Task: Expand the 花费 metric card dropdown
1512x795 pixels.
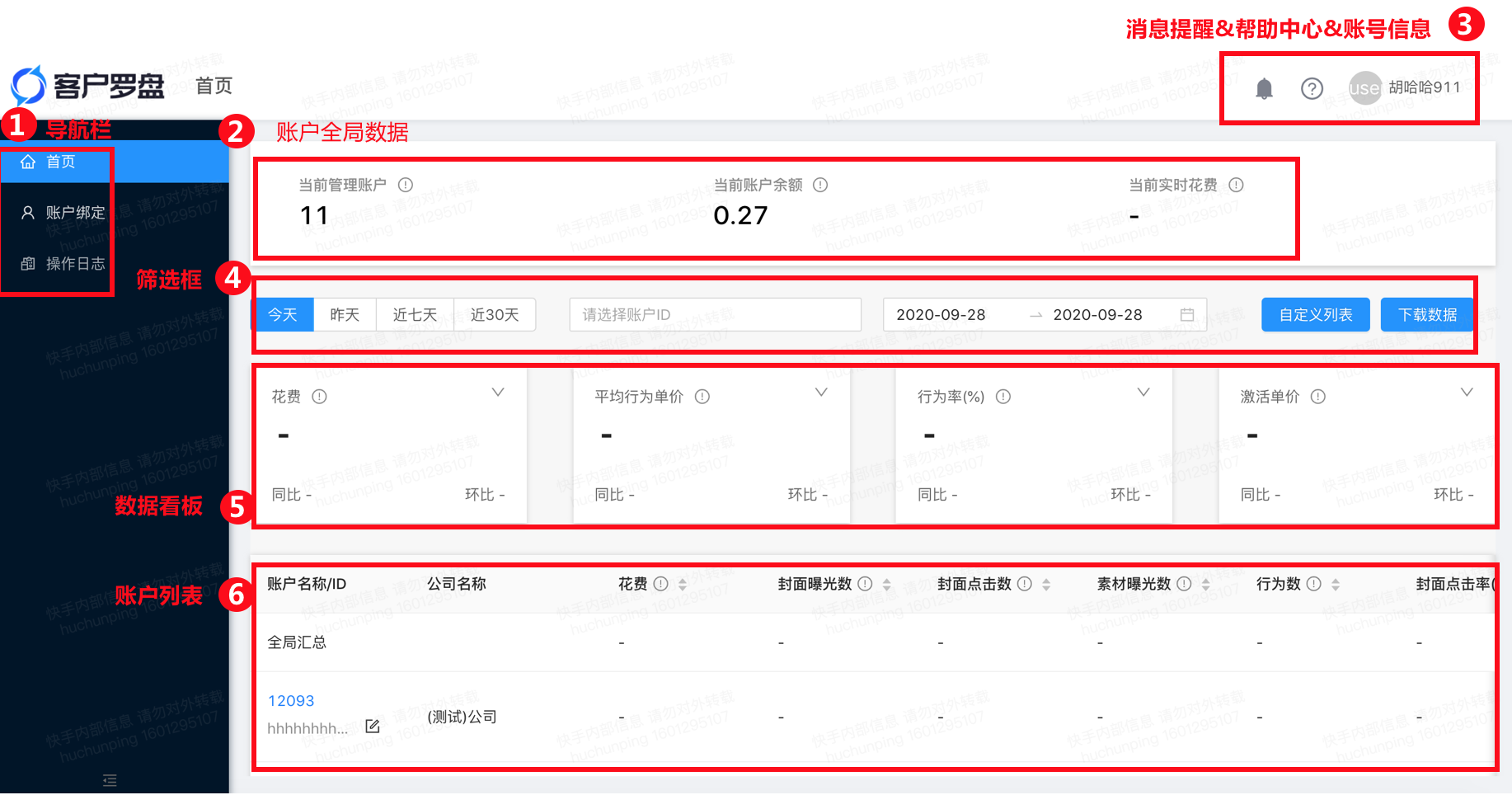Action: coord(498,393)
